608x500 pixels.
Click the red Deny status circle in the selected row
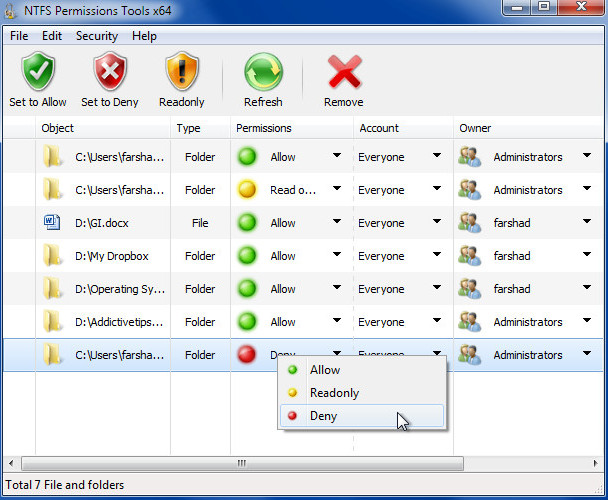(x=247, y=354)
